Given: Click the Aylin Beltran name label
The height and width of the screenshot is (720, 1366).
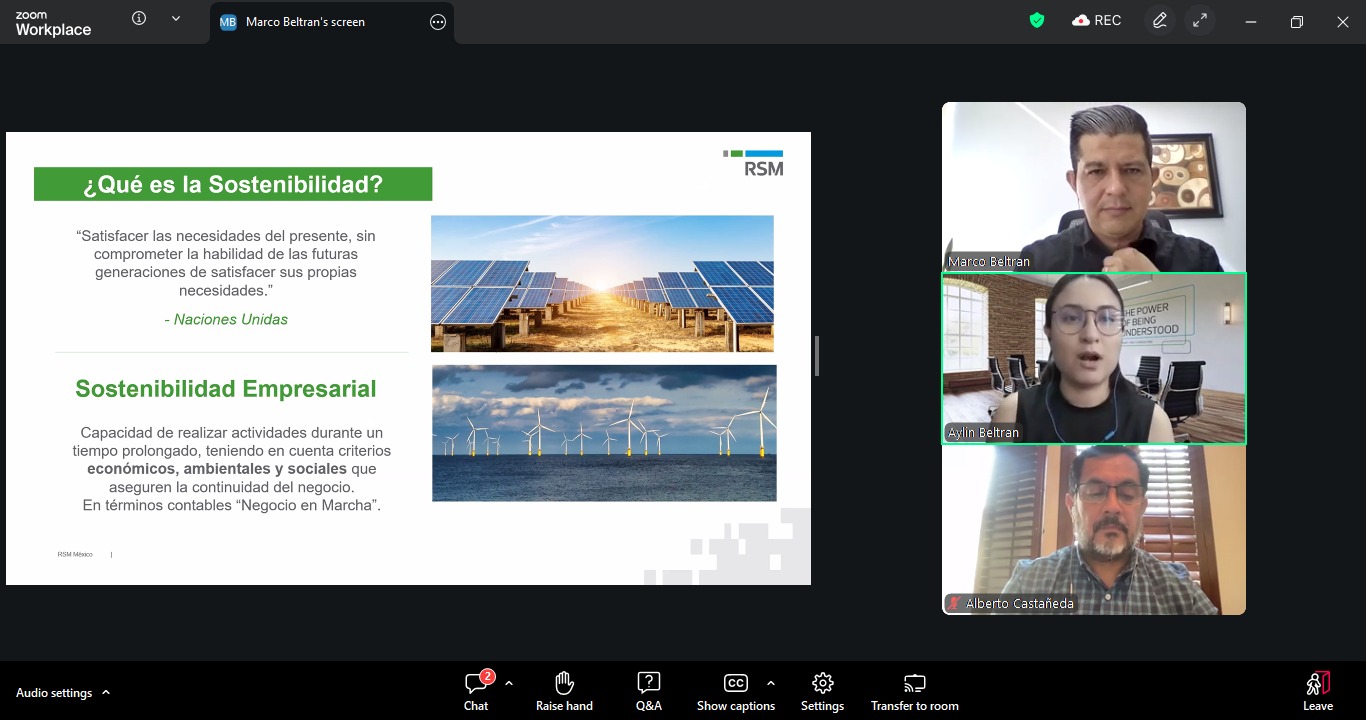Looking at the screenshot, I should (983, 433).
